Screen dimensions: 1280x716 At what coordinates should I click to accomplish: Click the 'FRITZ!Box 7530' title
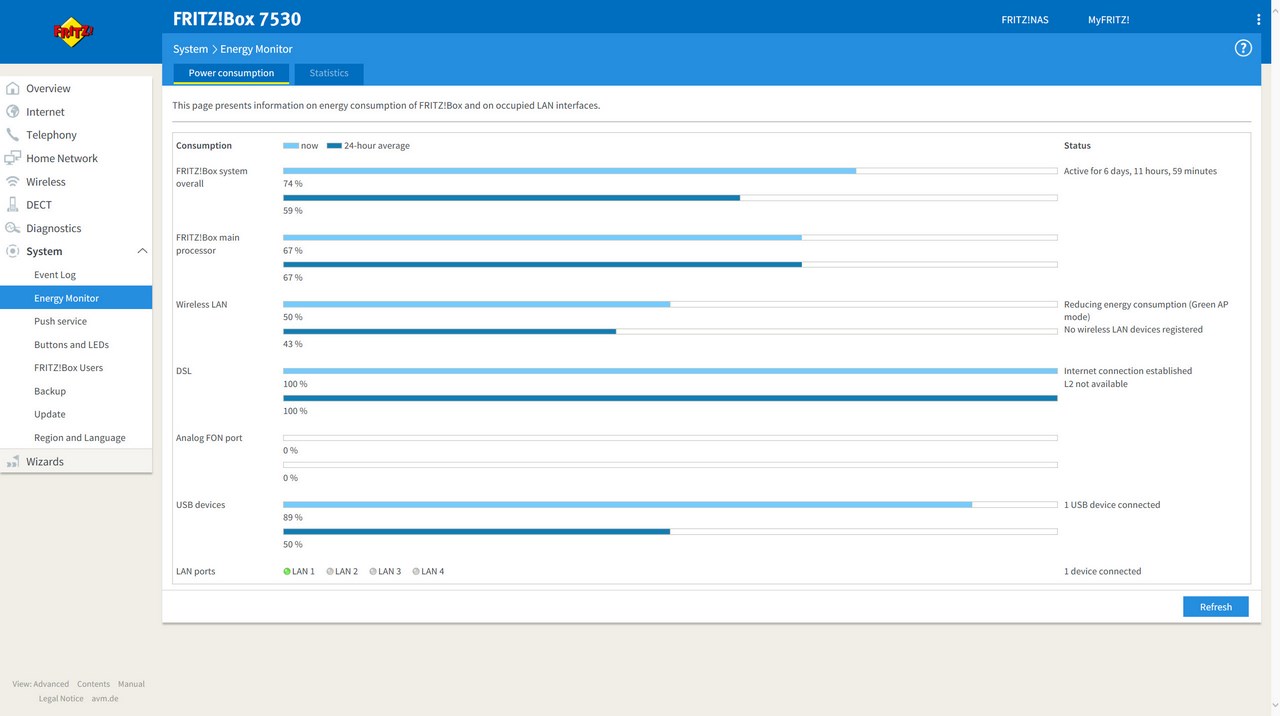point(237,19)
